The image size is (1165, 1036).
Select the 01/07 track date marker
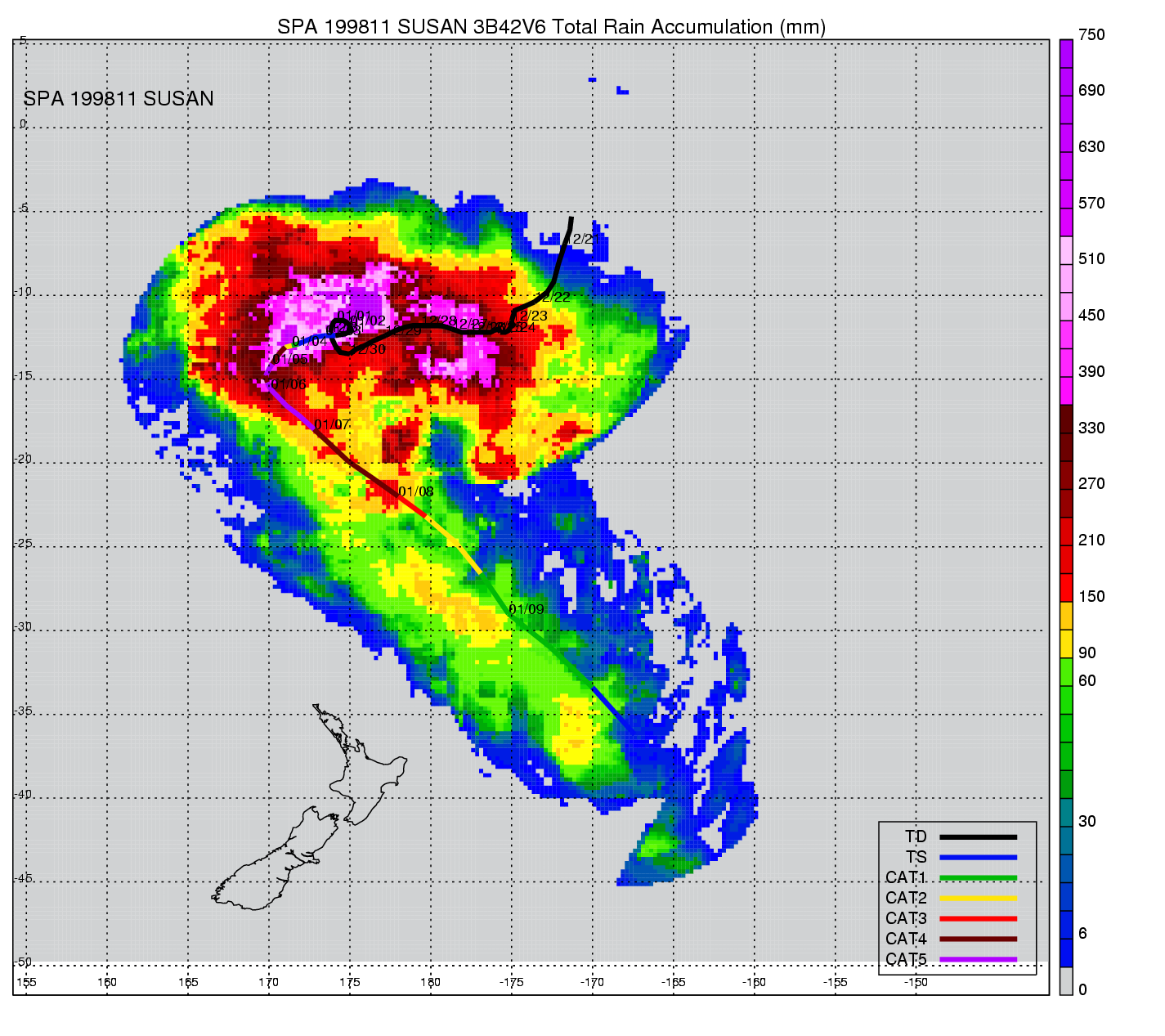(x=332, y=425)
